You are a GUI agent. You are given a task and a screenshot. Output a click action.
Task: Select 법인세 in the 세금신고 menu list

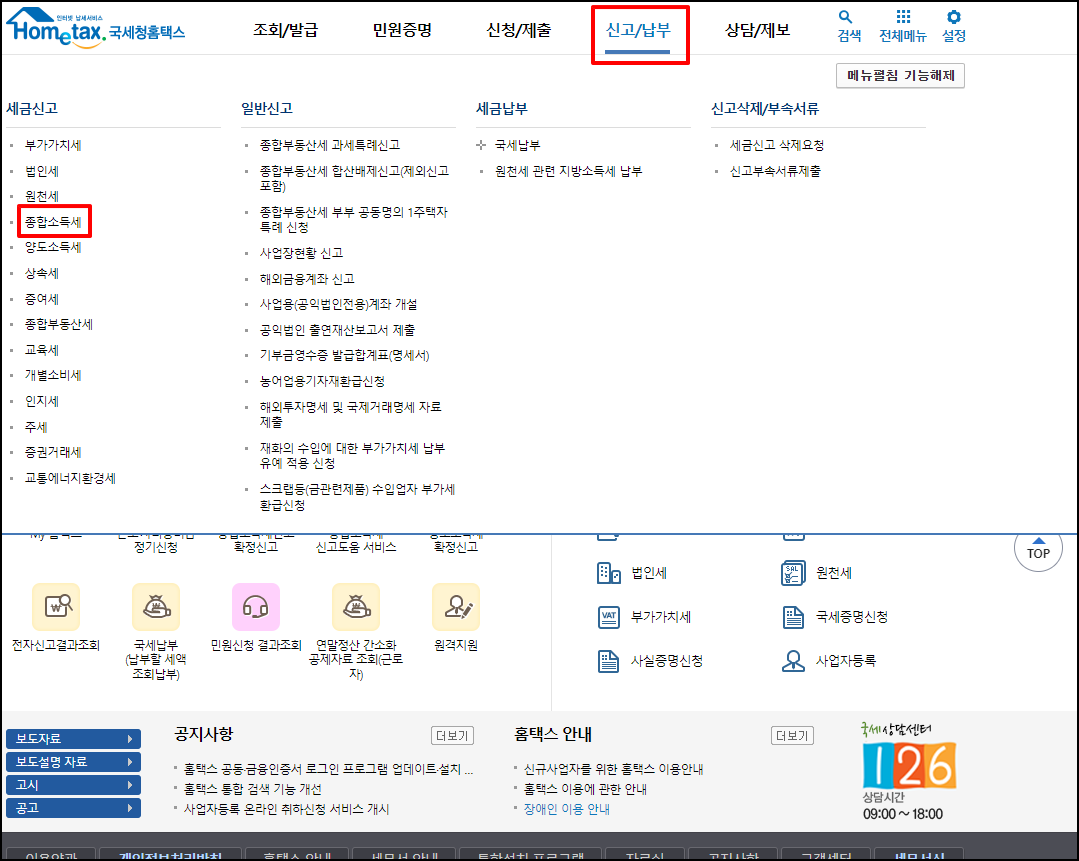coord(42,171)
